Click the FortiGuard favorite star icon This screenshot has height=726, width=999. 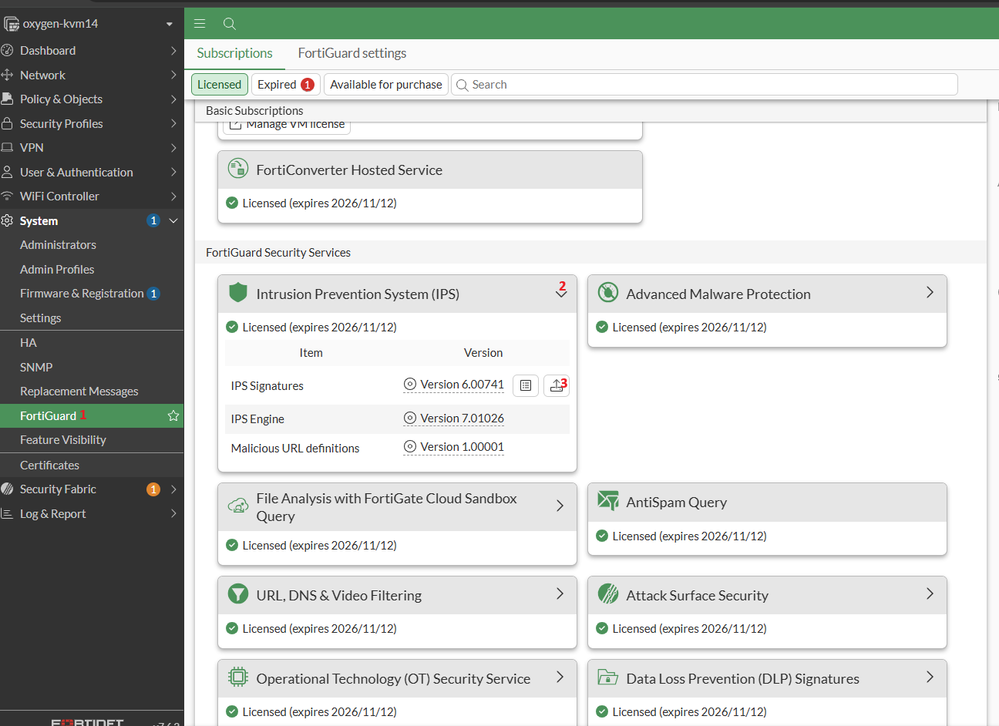[173, 415]
